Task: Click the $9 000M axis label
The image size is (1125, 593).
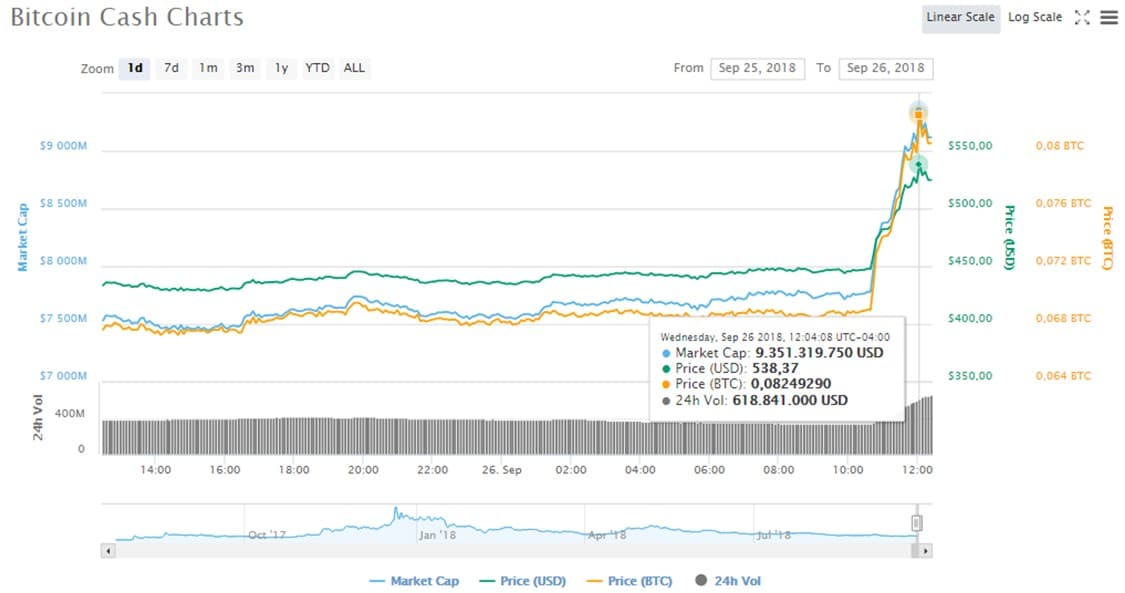Action: pyautogui.click(x=63, y=146)
